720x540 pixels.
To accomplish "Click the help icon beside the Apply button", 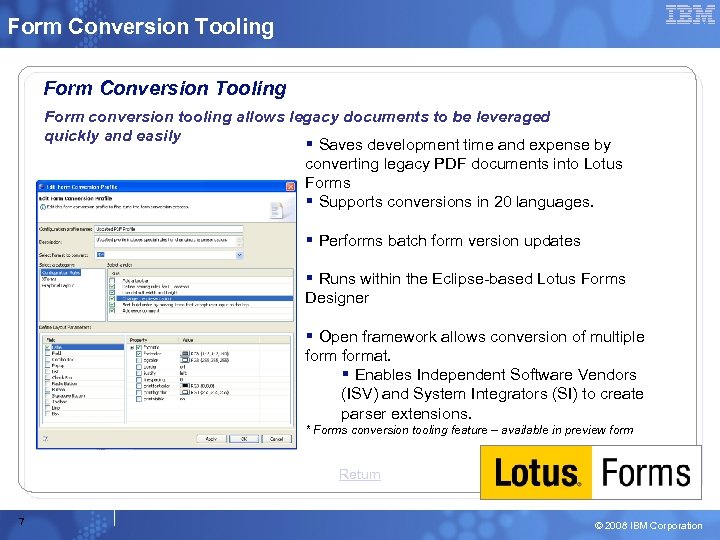I will click(45, 439).
